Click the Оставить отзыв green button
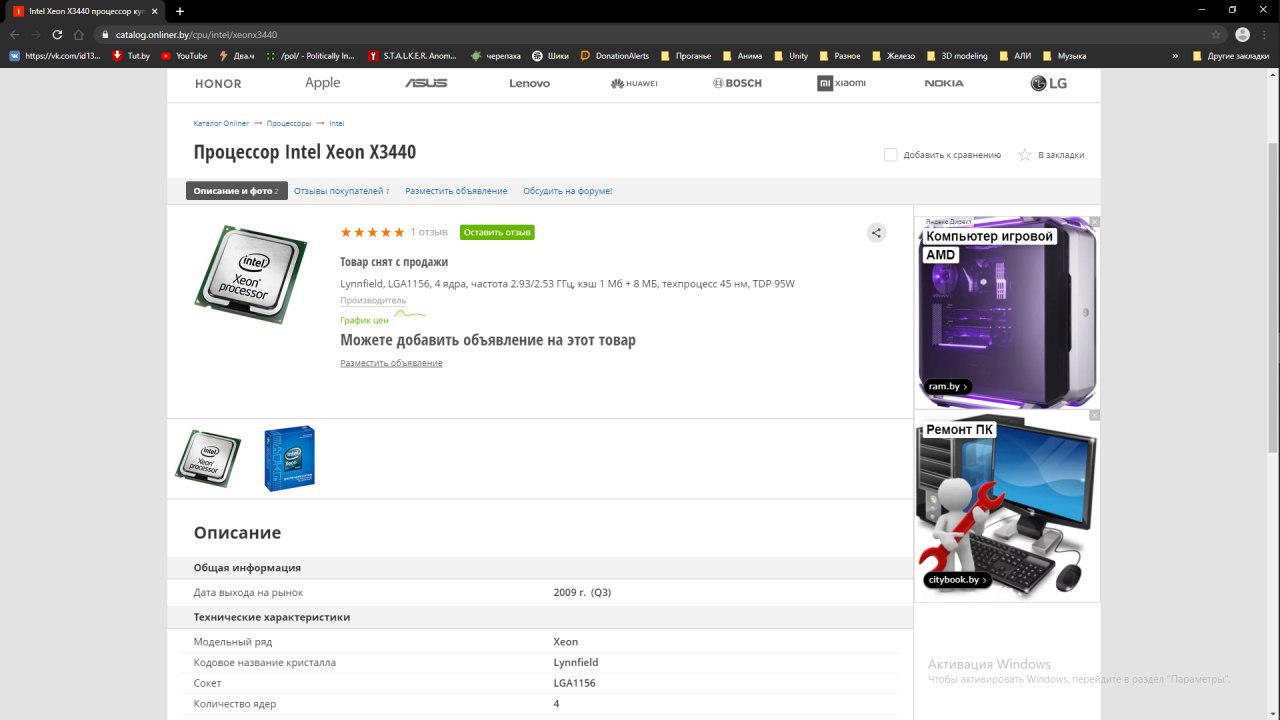The height and width of the screenshot is (720, 1280). pyautogui.click(x=497, y=232)
